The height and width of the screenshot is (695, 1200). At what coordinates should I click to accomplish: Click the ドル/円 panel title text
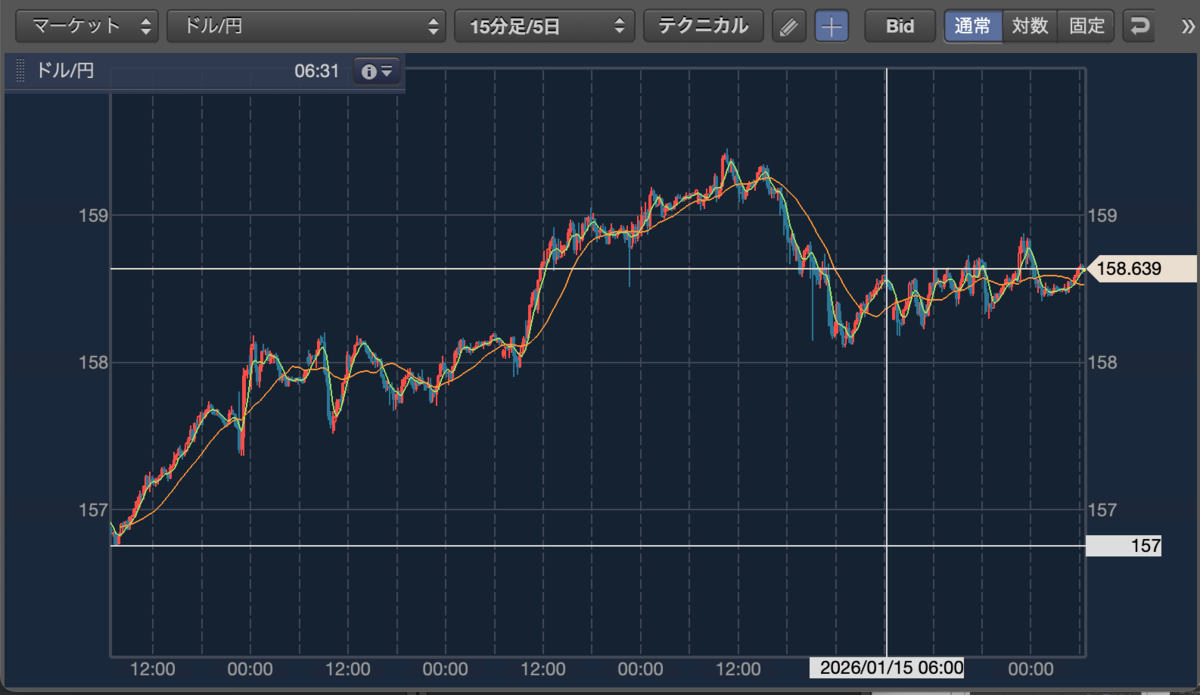coord(66,72)
